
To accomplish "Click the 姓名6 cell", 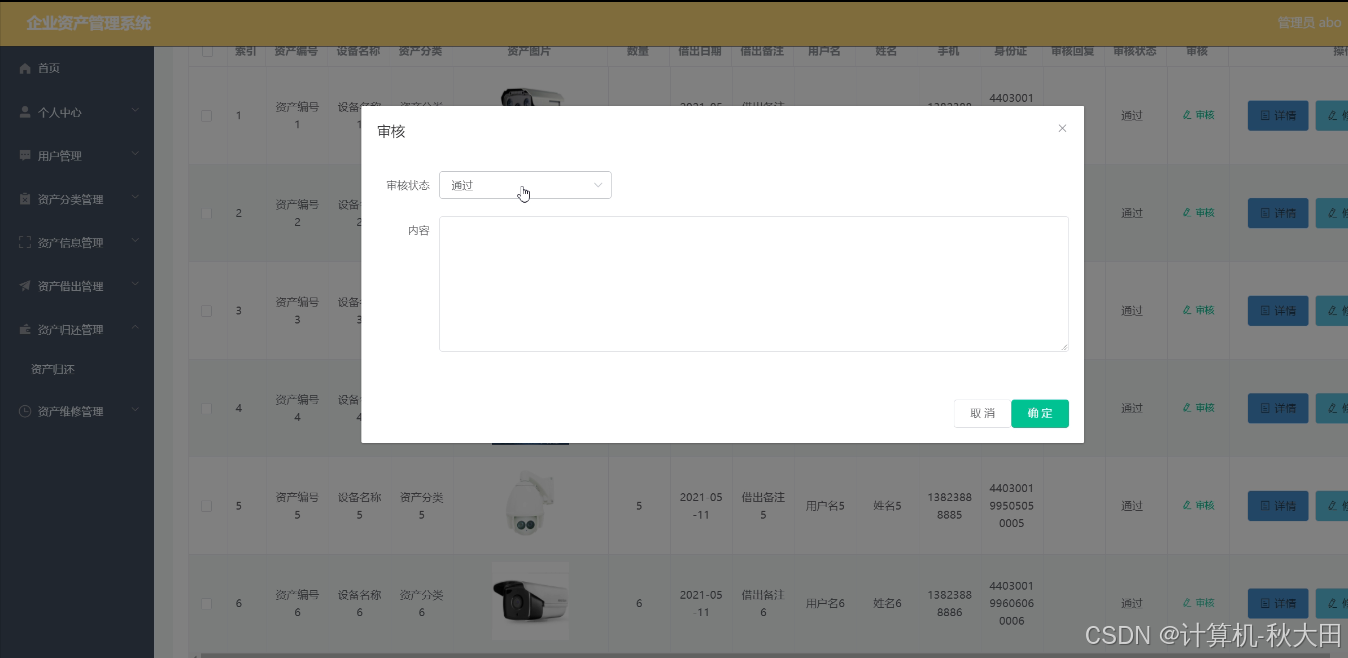I will [x=887, y=603].
